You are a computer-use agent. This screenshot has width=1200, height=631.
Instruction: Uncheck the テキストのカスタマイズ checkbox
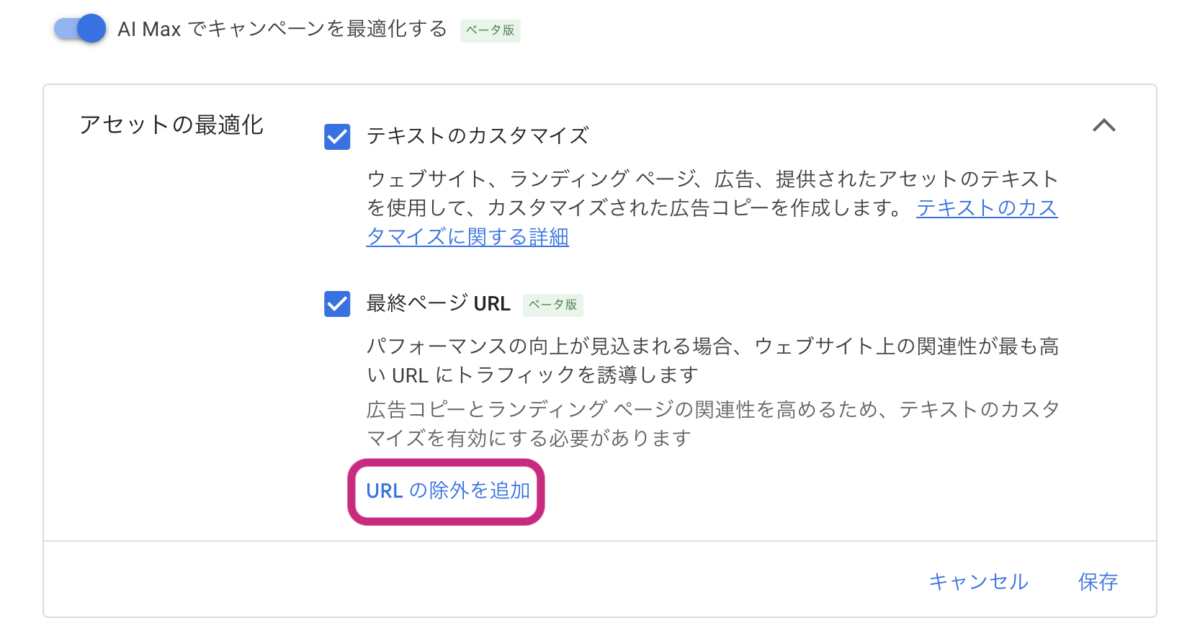coord(337,136)
